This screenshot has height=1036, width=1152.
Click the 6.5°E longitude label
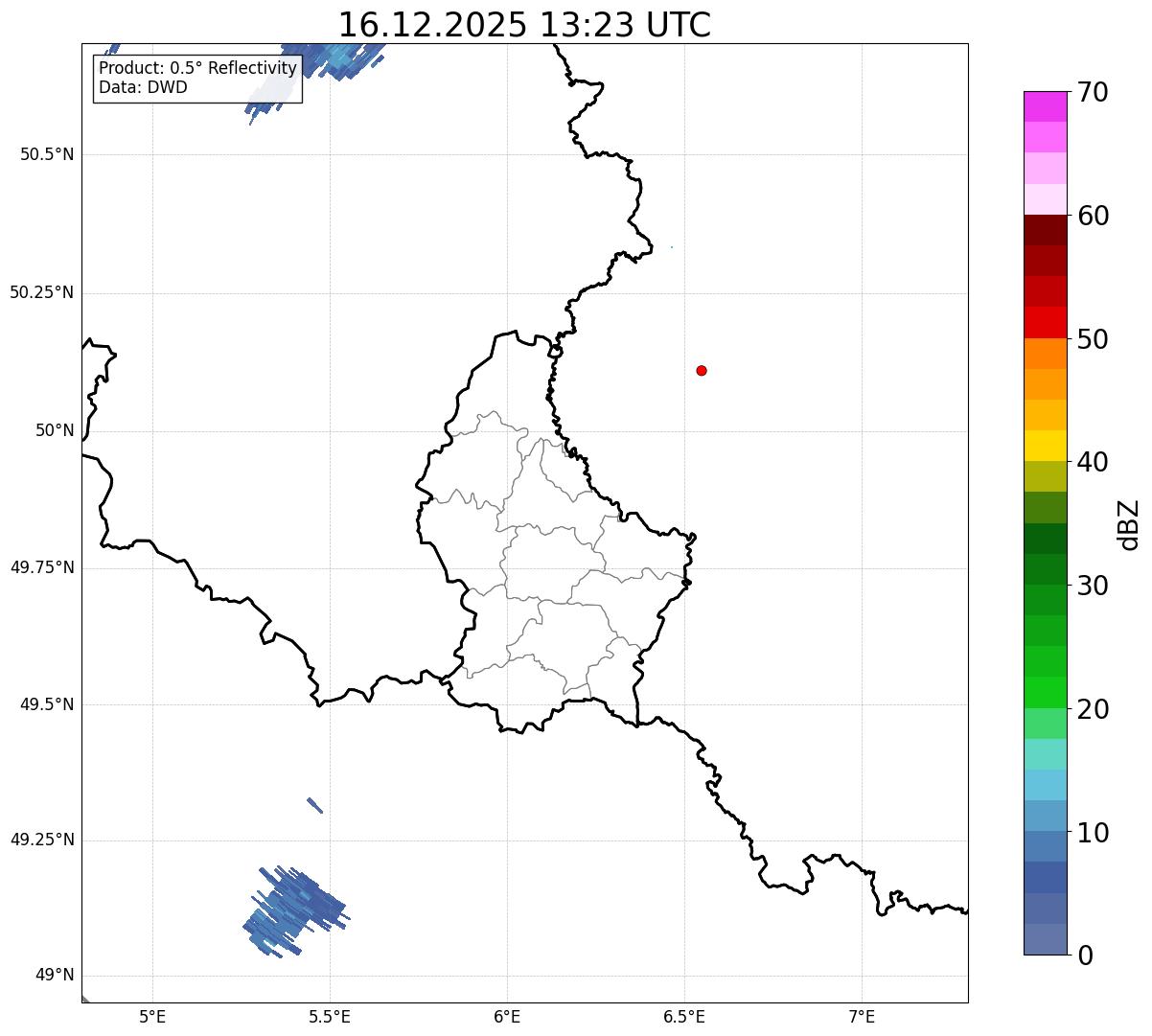[x=684, y=1017]
